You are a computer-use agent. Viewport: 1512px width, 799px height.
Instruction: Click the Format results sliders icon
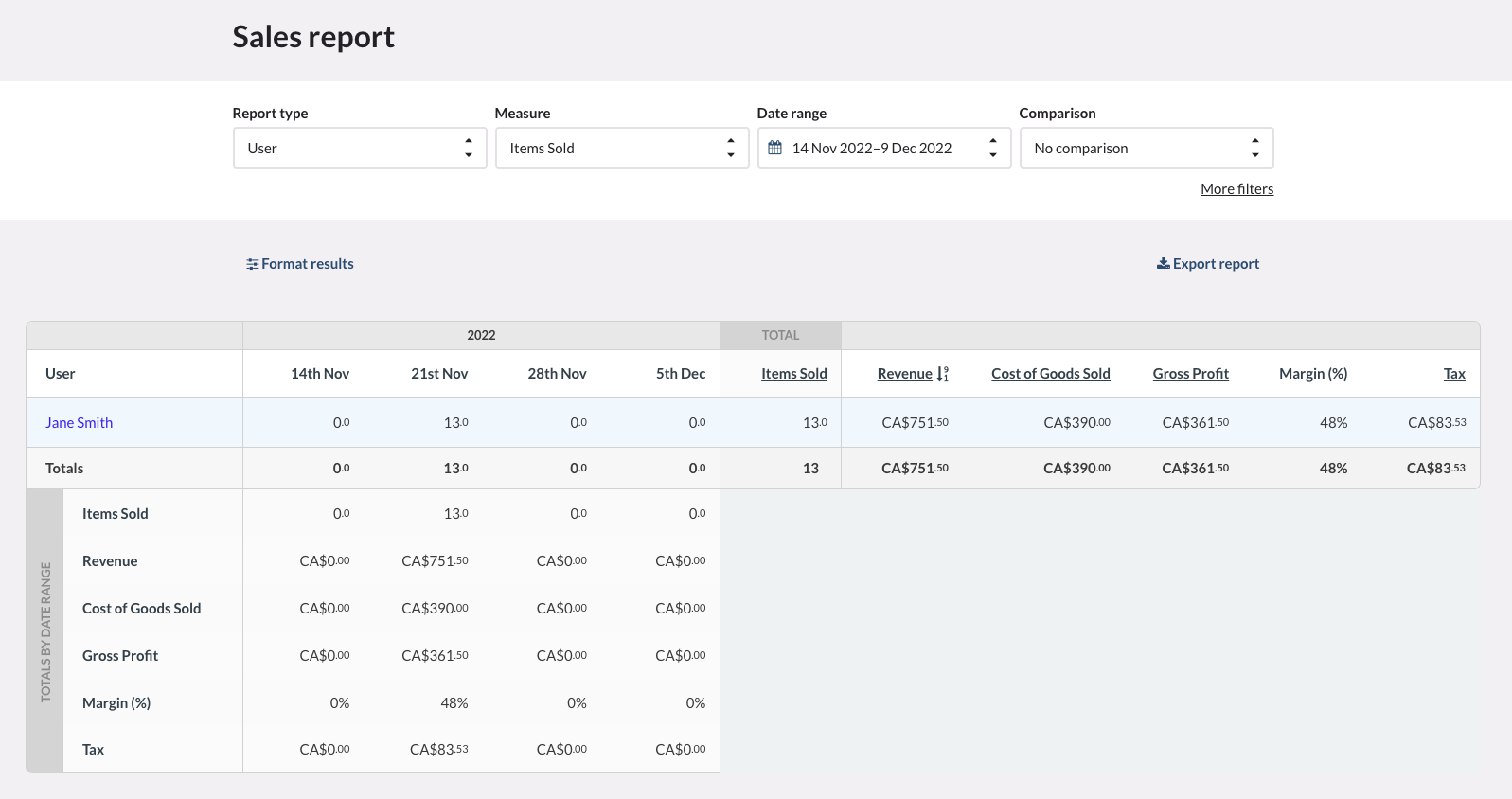[252, 264]
